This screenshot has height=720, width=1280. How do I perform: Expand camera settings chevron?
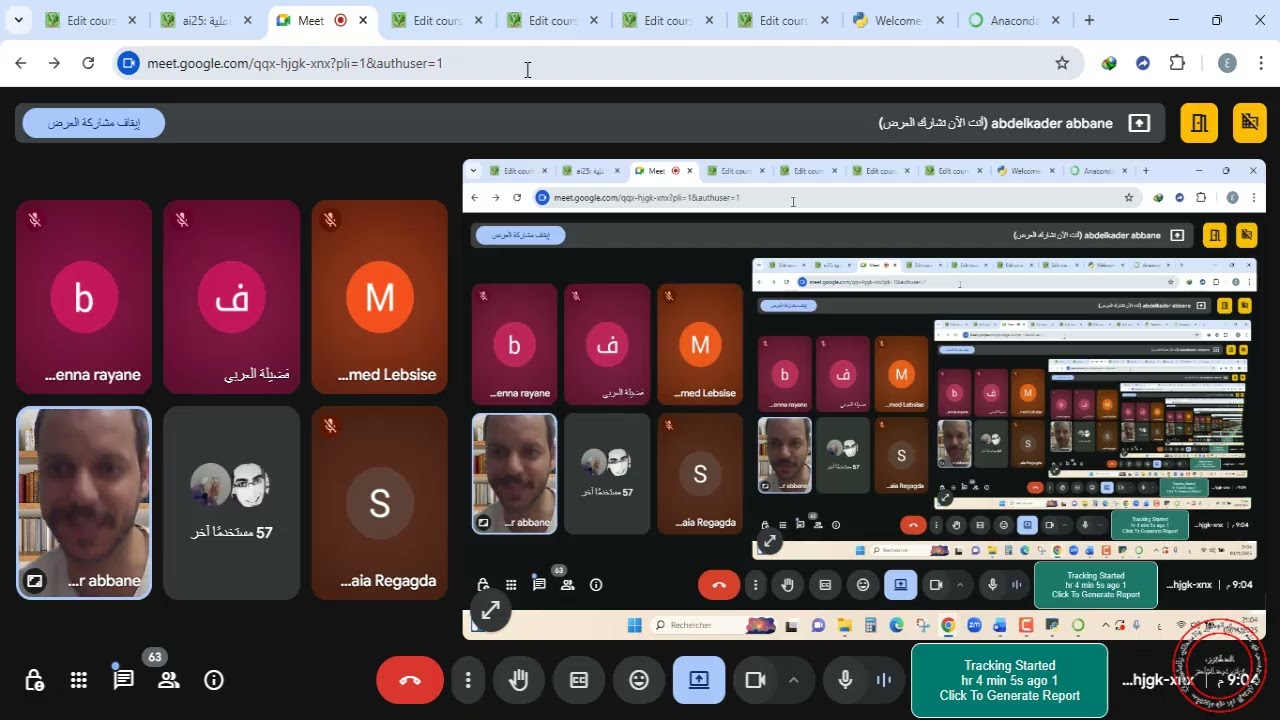click(794, 680)
